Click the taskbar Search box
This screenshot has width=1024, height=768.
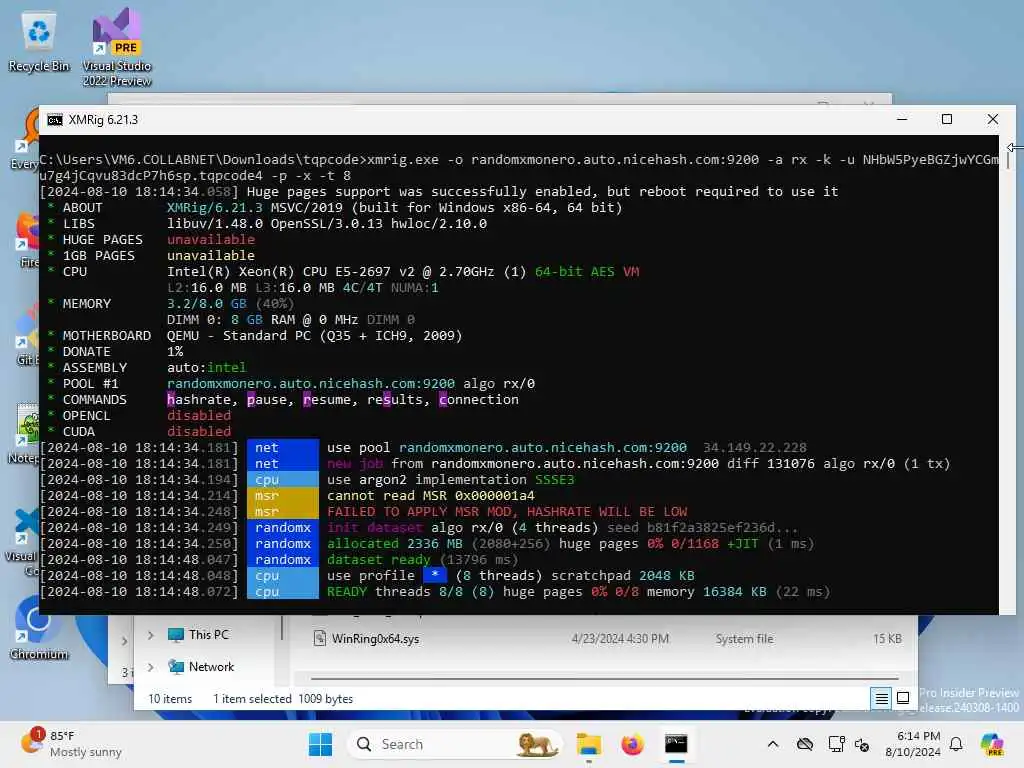[x=455, y=744]
